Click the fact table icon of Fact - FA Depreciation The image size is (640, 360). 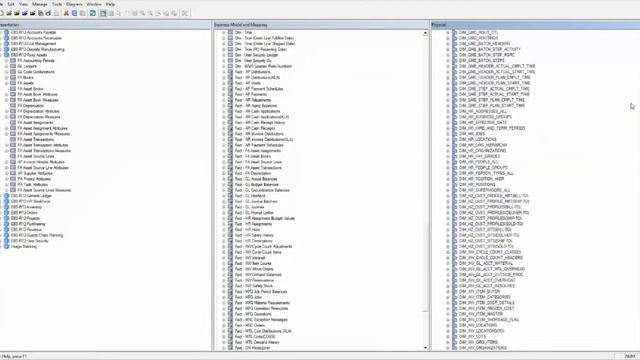point(230,173)
